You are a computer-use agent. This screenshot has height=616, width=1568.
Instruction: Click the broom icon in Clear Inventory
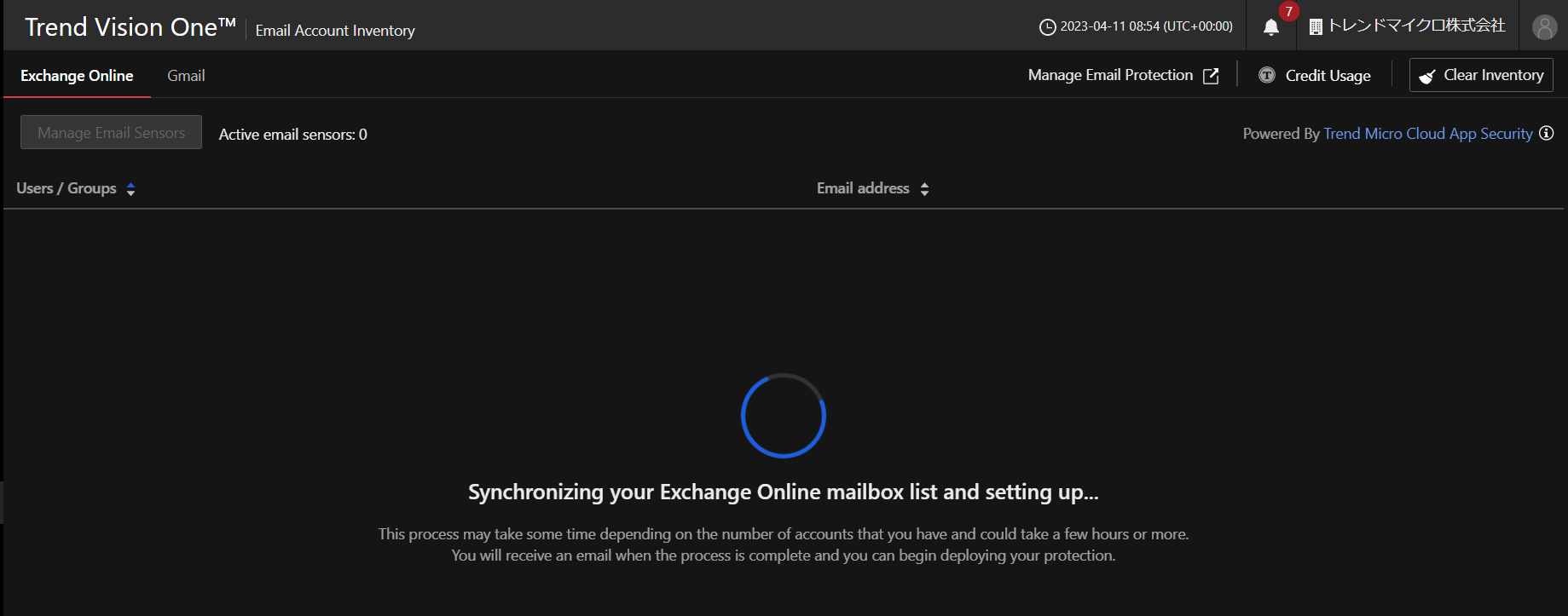point(1427,77)
